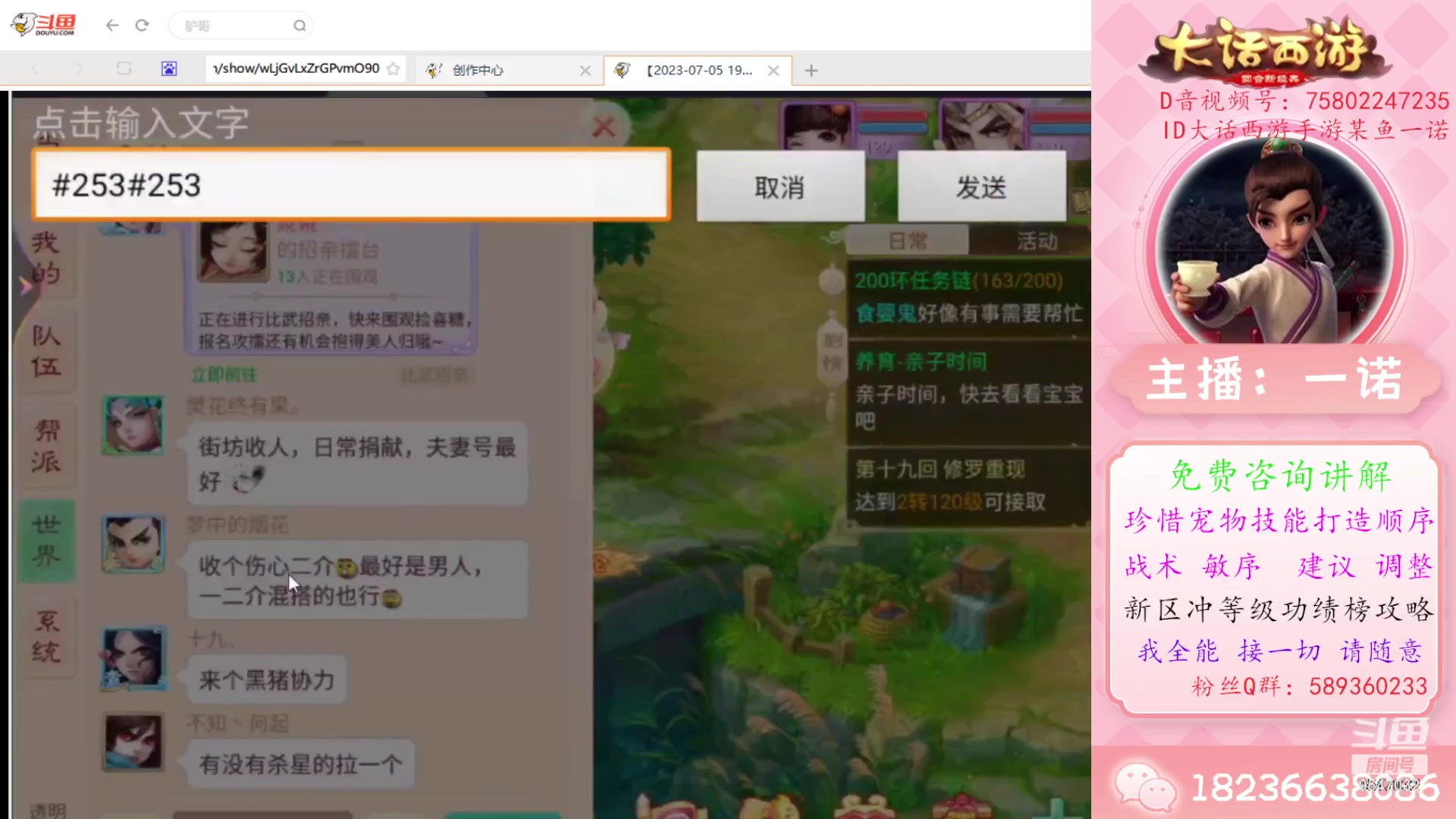The height and width of the screenshot is (819, 1456).
Task: Switch to 队伍 chat channel
Action: point(45,350)
